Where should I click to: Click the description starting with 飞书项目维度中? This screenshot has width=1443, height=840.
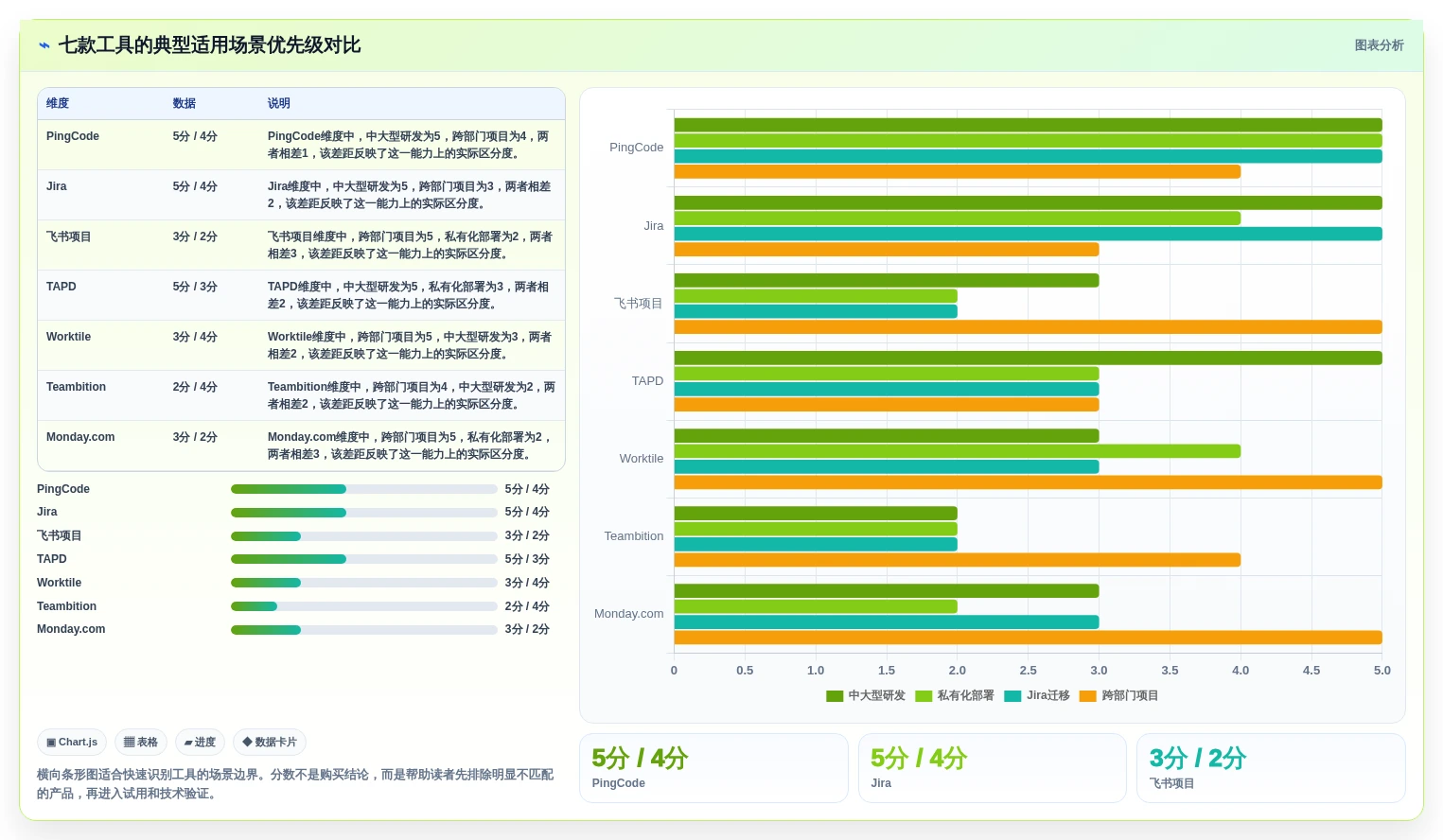[x=410, y=245]
